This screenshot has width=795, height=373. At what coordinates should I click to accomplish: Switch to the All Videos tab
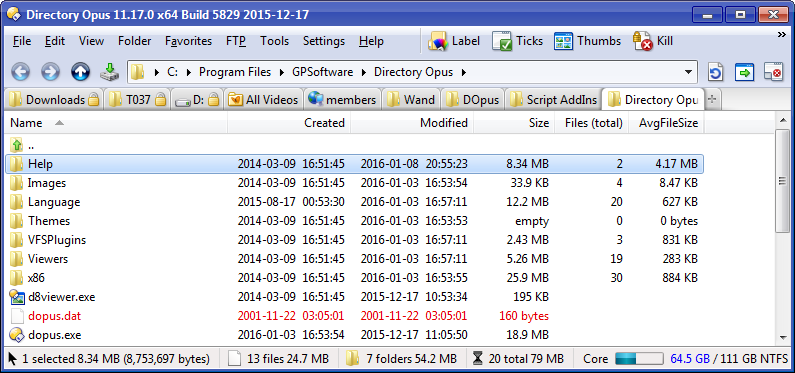coord(264,100)
